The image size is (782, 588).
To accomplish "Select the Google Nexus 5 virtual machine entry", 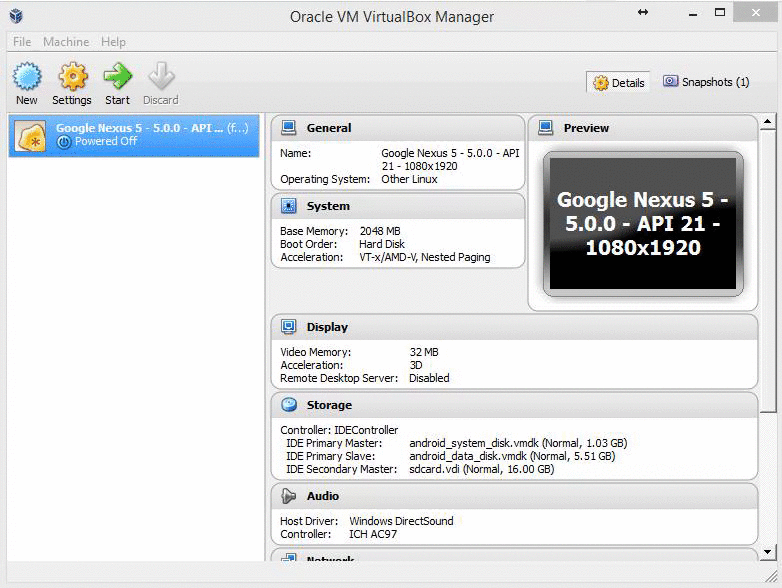I will coord(134,136).
